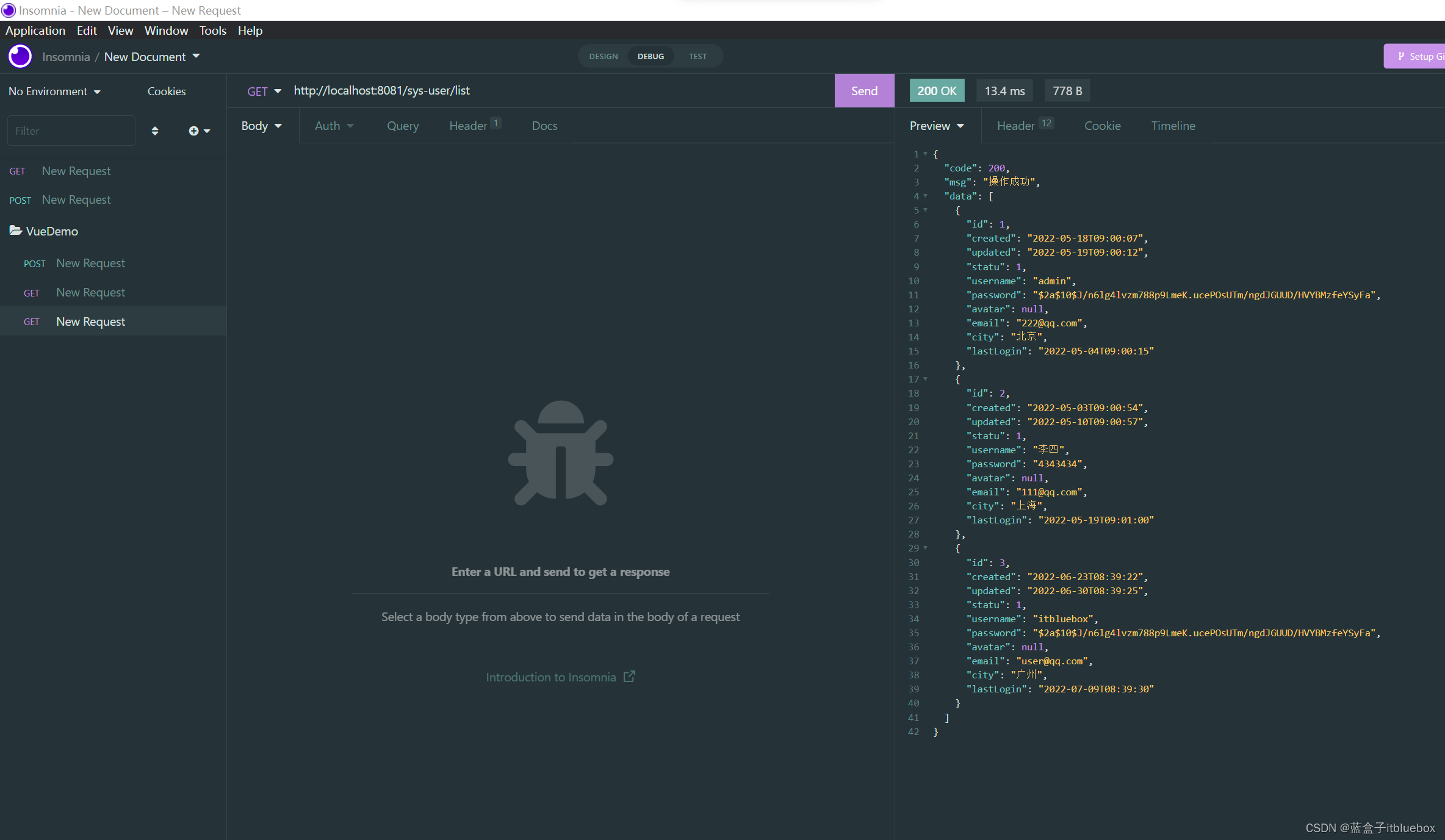Switch to the TEST mode toggle

pos(697,56)
